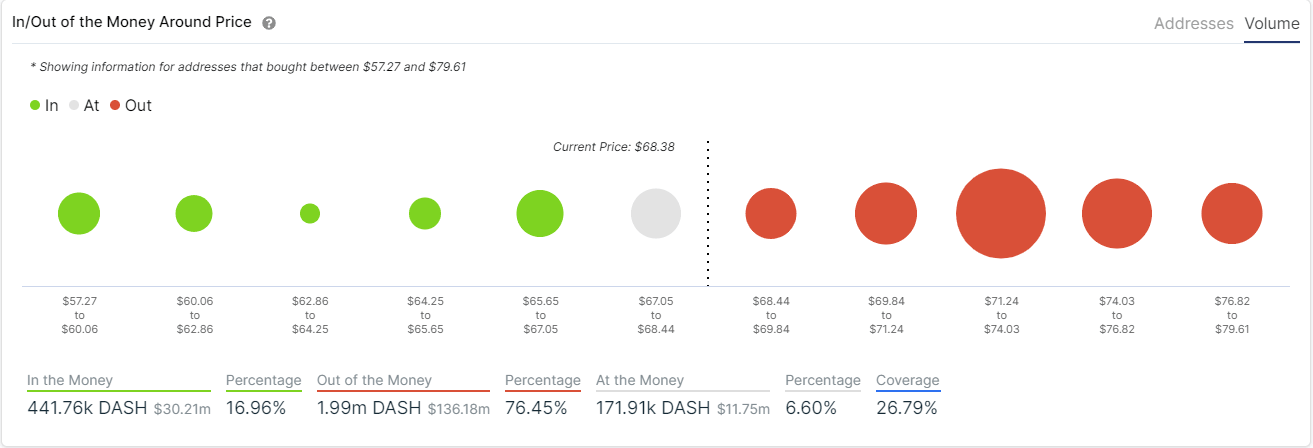Click the red bubble for $76.82 to $79.61

click(x=1232, y=213)
